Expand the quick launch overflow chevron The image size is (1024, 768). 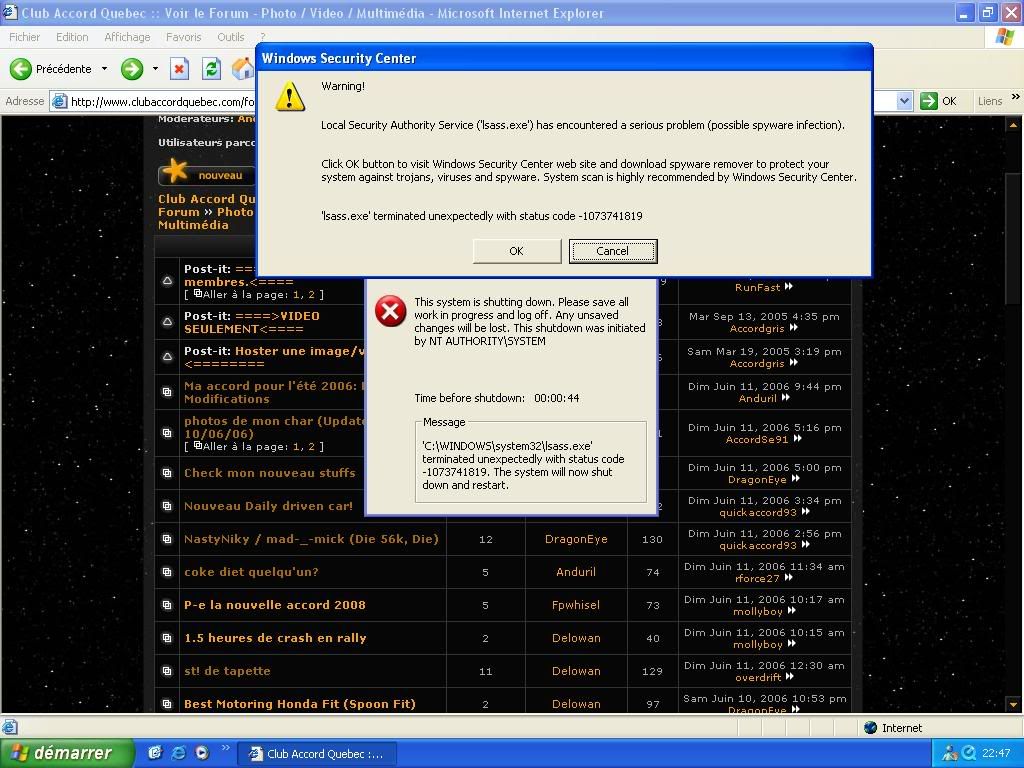pos(226,748)
